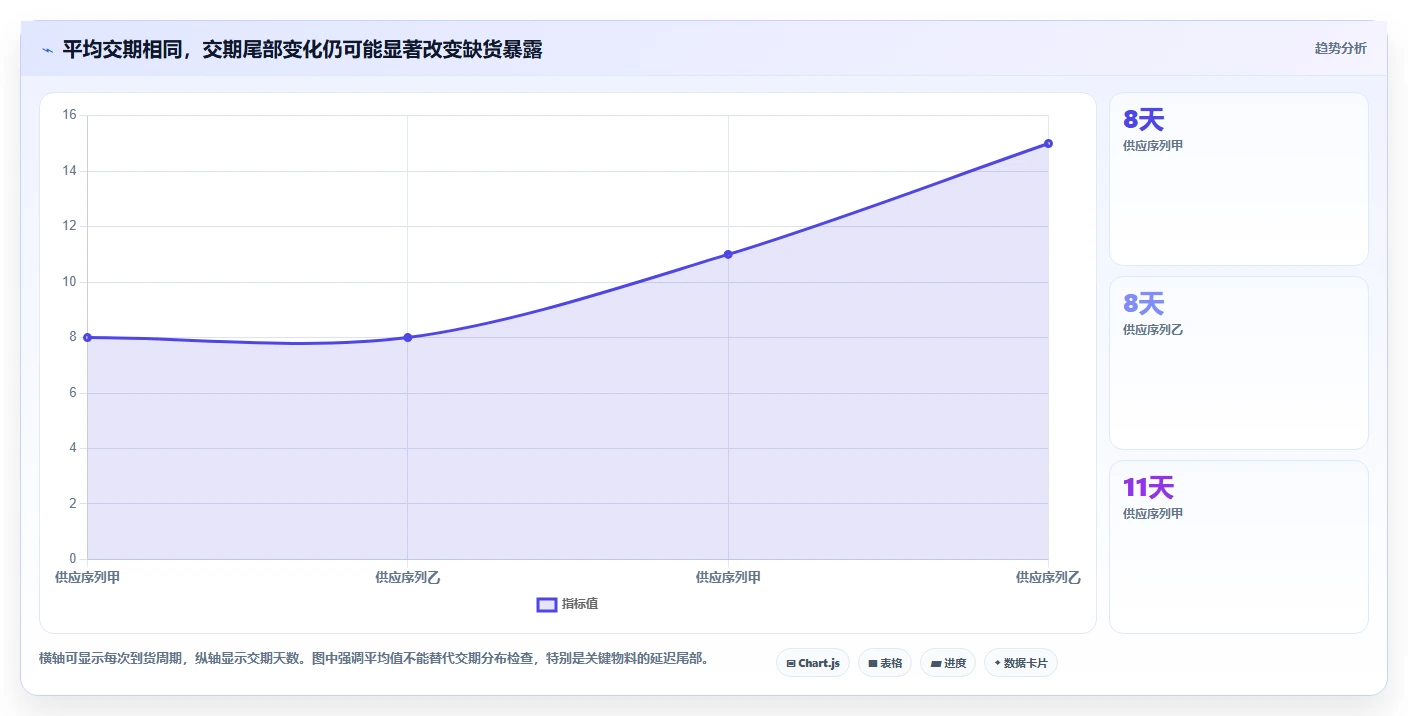Click the title 平均交期相同，交期尾部变化仍可能显著改变缺货暴露
Viewport: 1408px width, 716px height.
pos(302,50)
